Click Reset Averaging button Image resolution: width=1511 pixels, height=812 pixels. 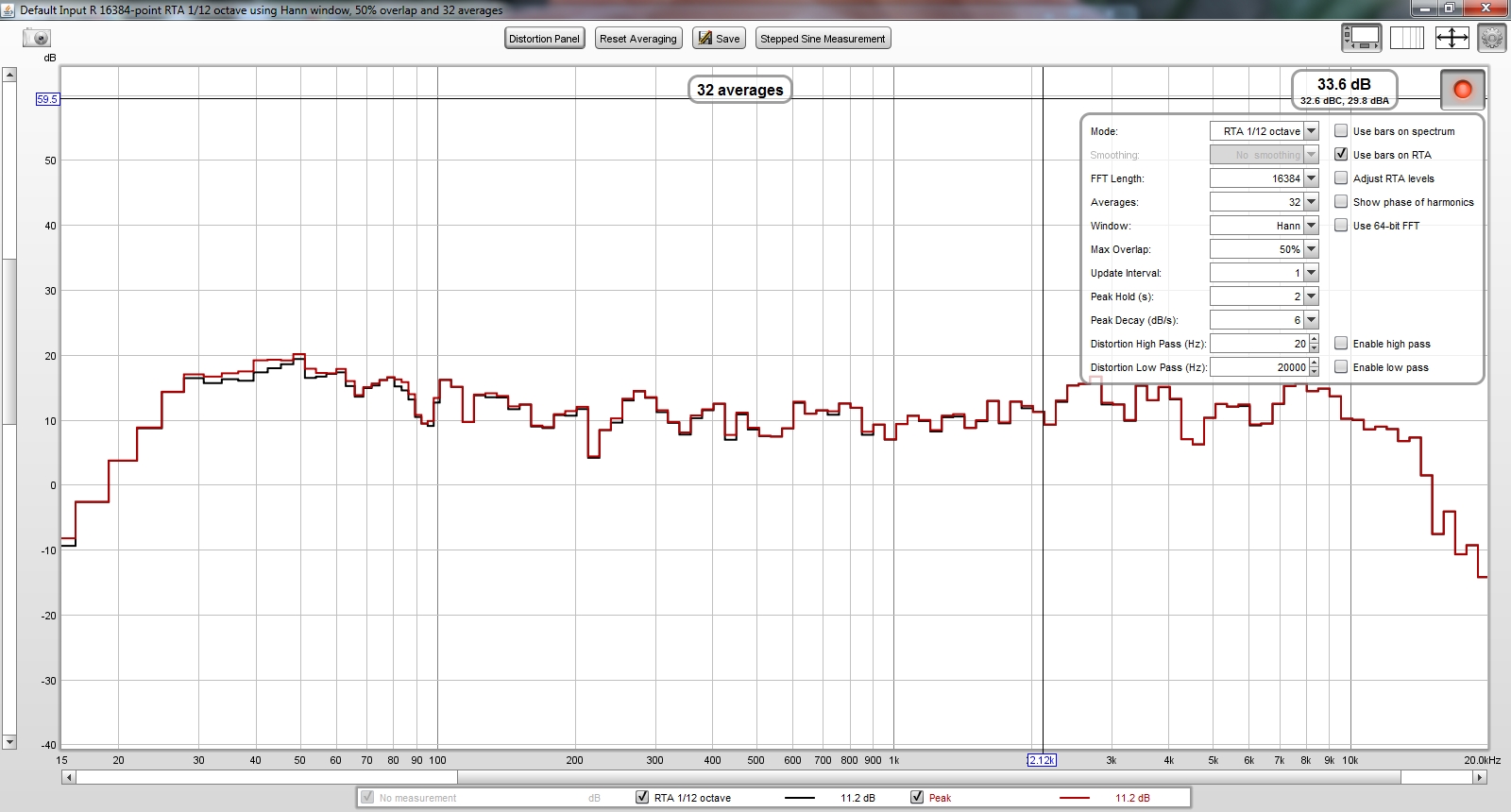637,39
